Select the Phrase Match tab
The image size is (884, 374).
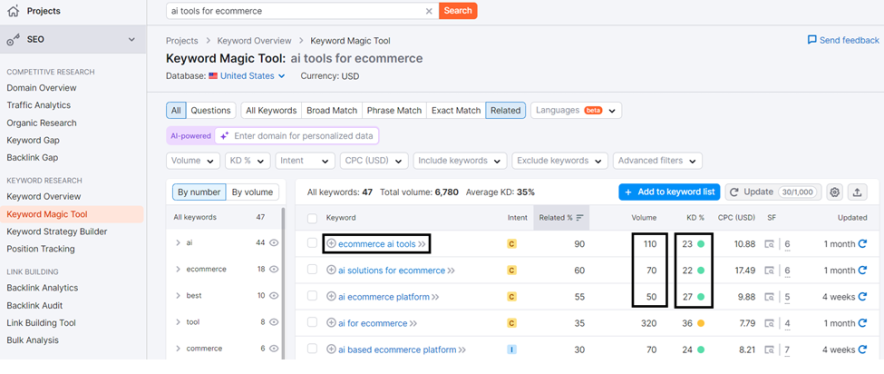[394, 111]
